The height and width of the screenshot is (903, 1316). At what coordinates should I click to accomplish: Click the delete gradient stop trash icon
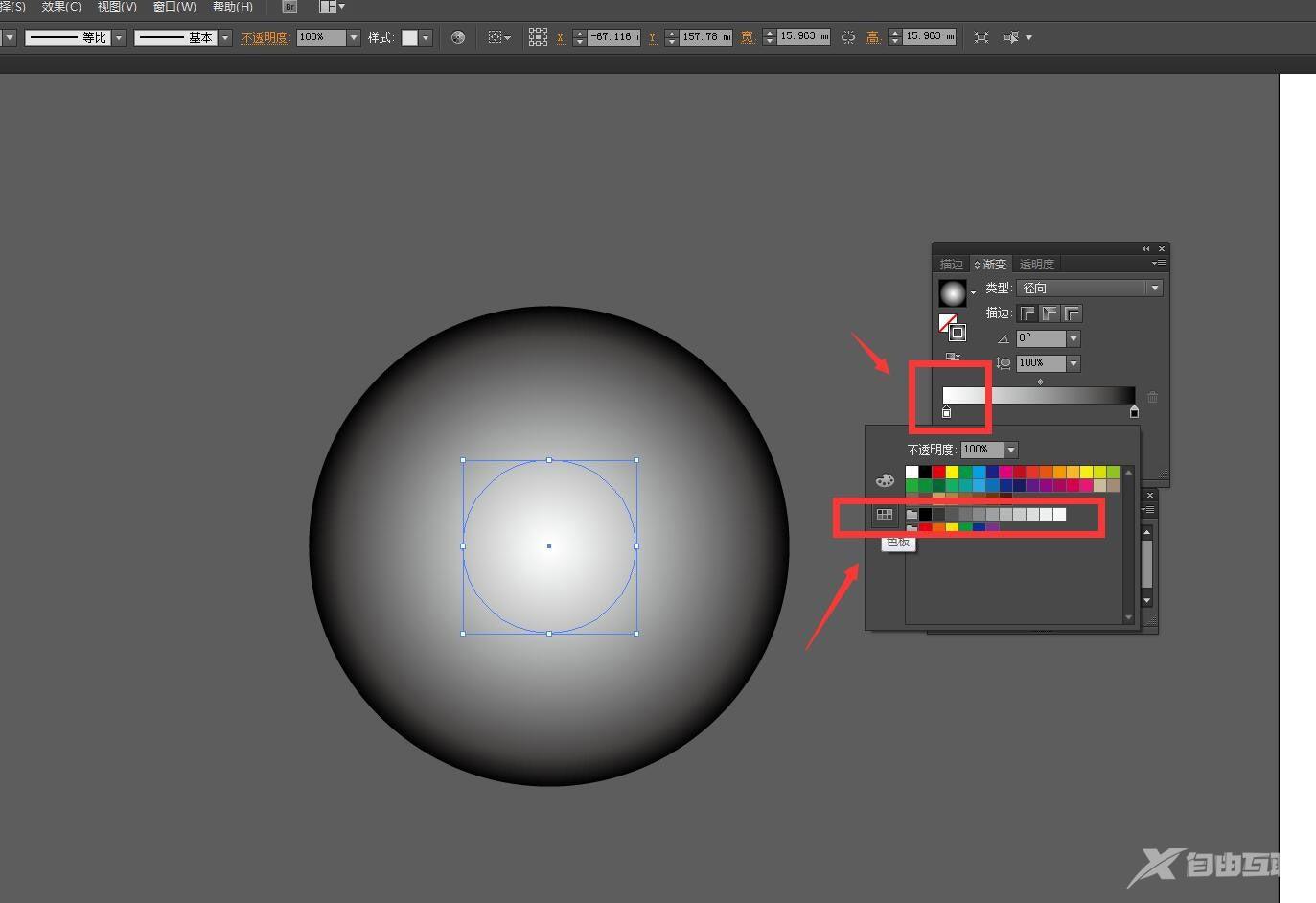pyautogui.click(x=1152, y=397)
